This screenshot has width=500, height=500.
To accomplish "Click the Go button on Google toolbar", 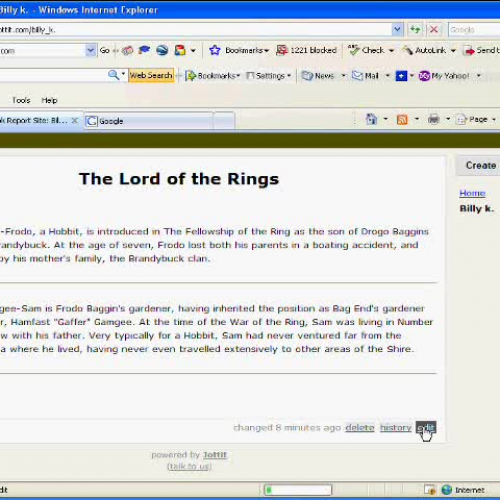I will (x=105, y=50).
